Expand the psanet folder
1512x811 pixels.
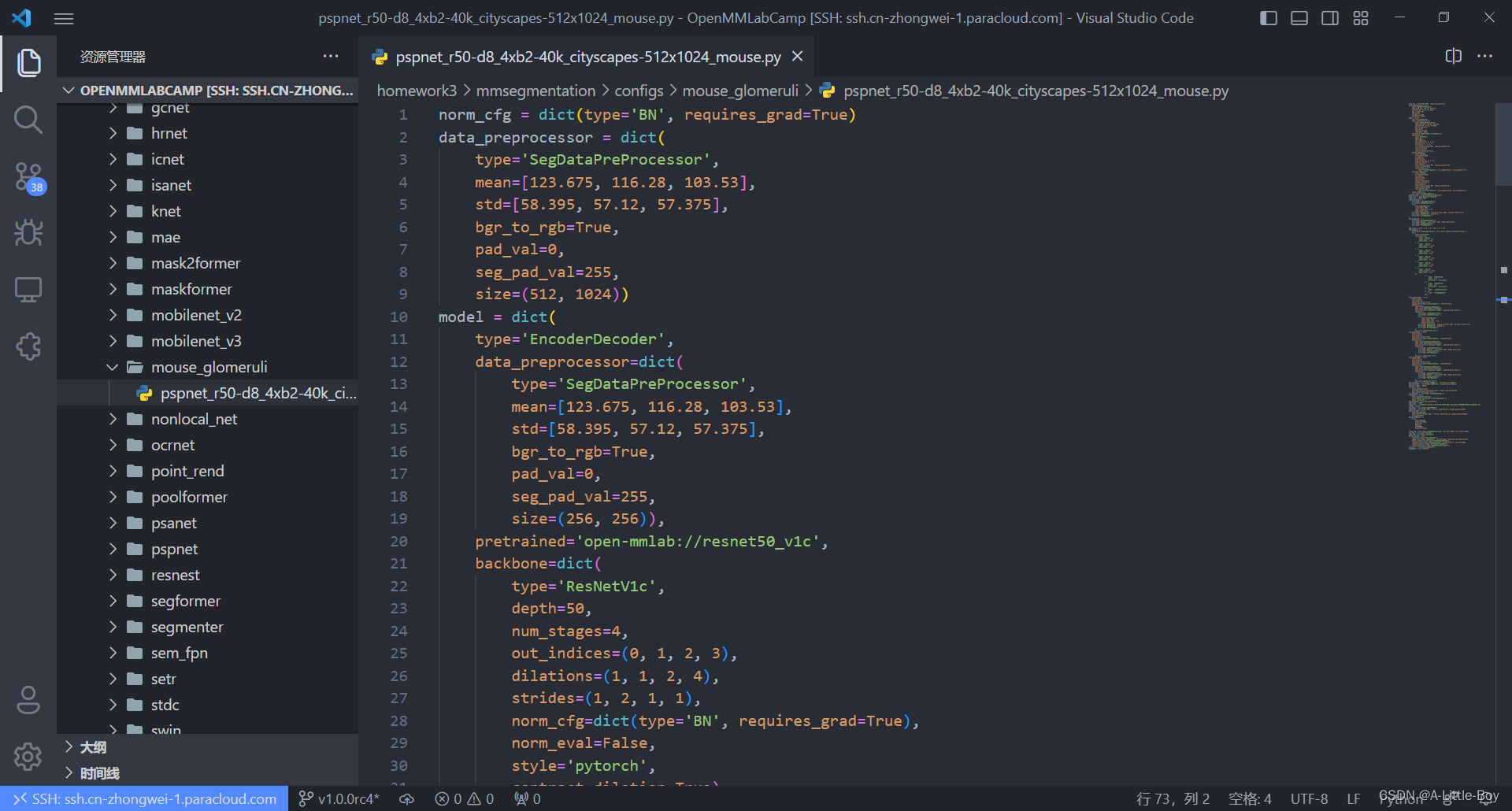(209, 523)
